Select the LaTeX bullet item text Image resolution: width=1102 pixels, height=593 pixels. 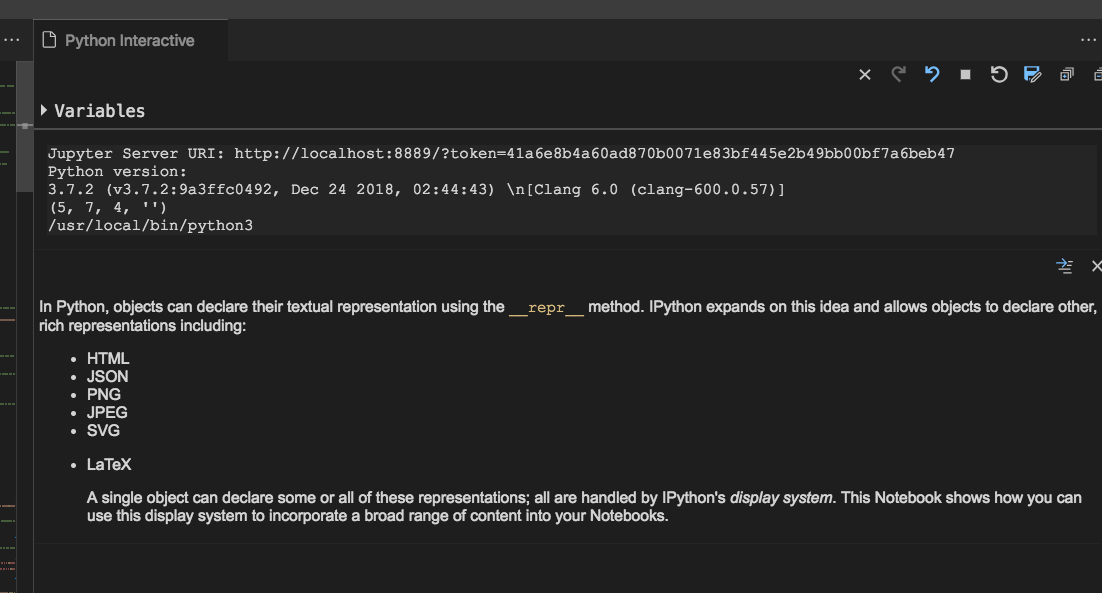(109, 464)
